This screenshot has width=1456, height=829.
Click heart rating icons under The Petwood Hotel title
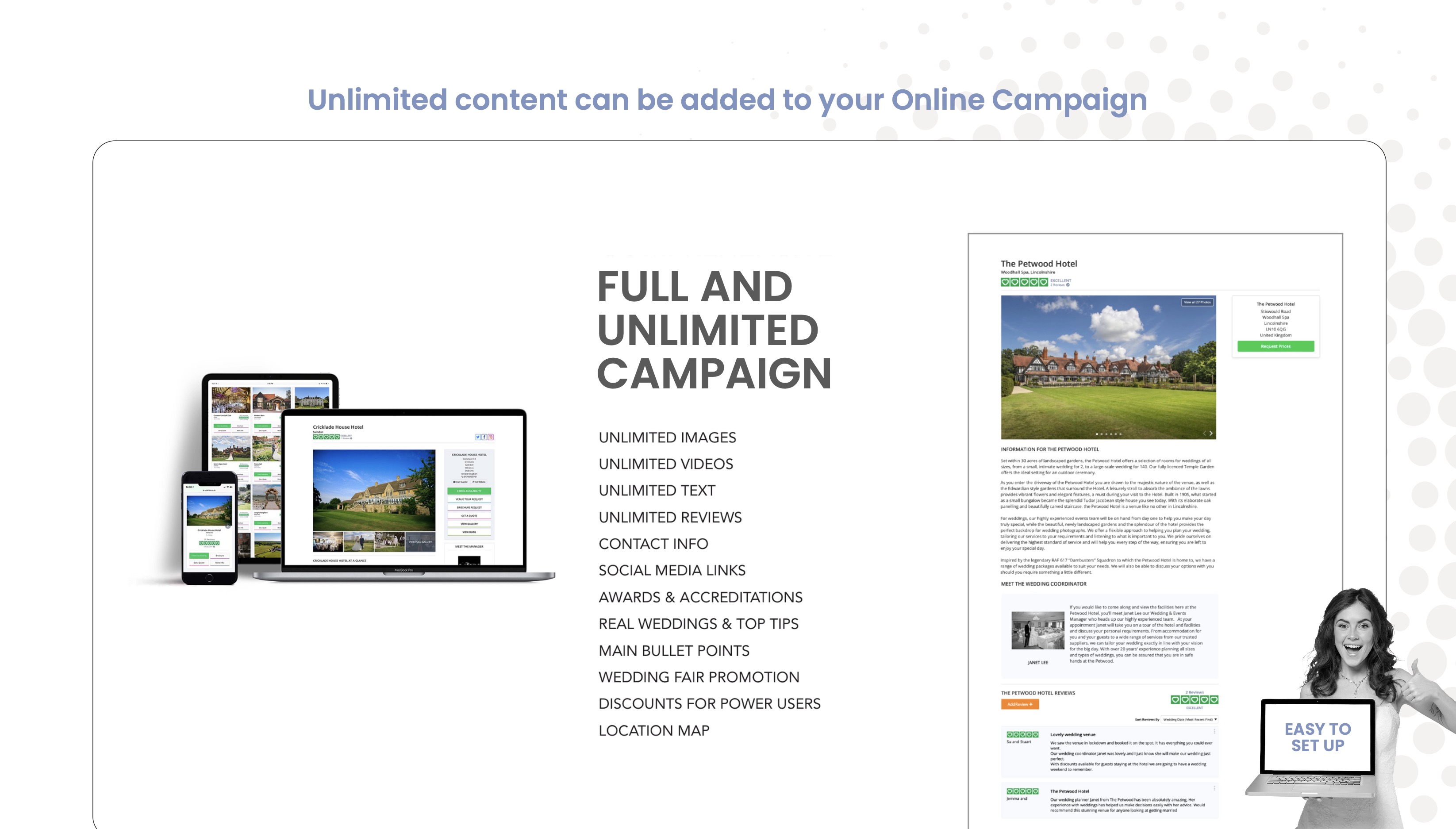pos(1024,282)
